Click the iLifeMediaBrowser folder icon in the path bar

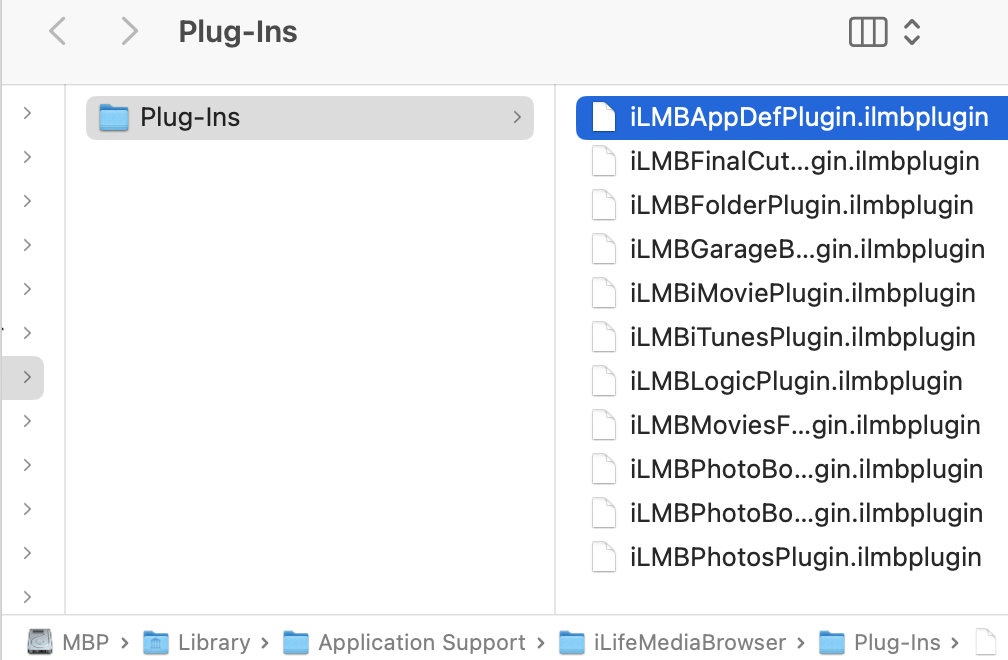tap(572, 642)
